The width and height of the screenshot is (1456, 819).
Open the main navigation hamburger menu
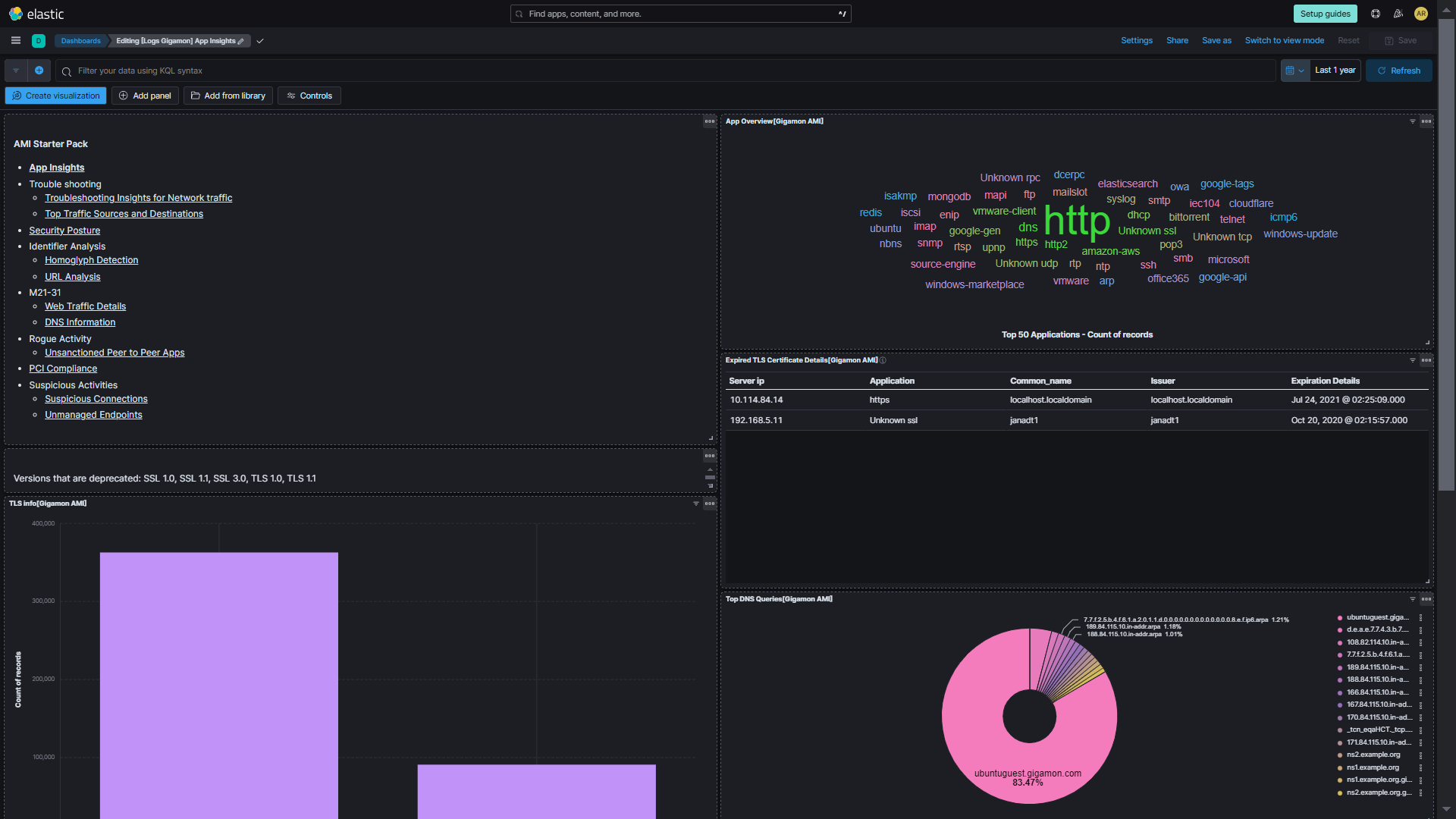point(15,40)
